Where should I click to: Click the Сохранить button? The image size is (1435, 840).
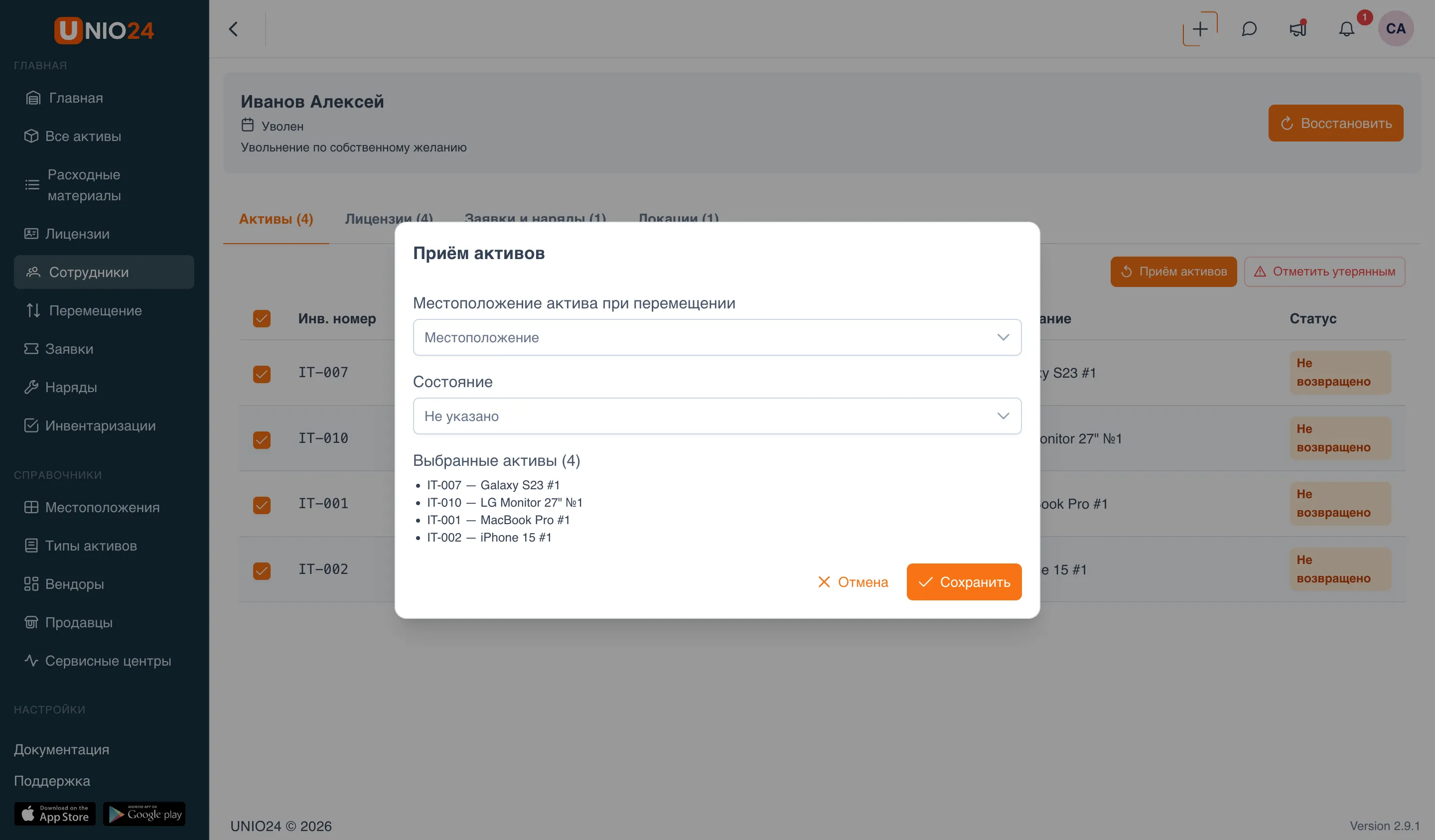point(964,581)
